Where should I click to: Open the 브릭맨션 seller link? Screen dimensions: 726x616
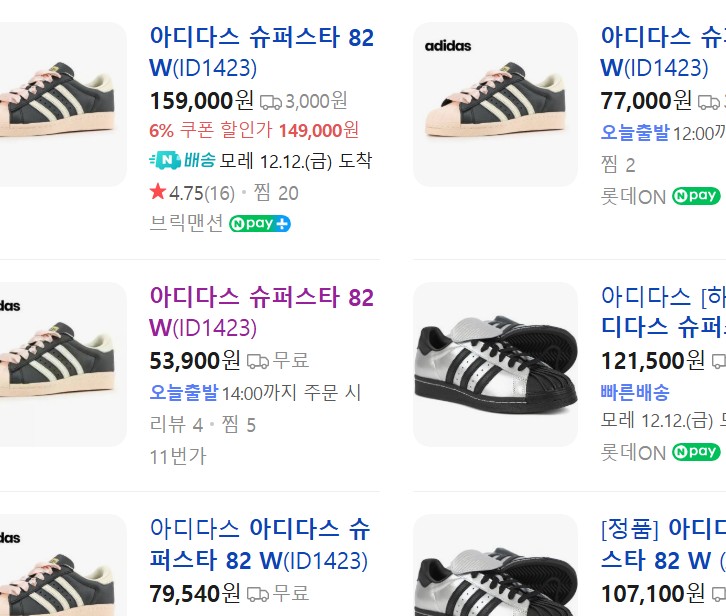tap(186, 223)
